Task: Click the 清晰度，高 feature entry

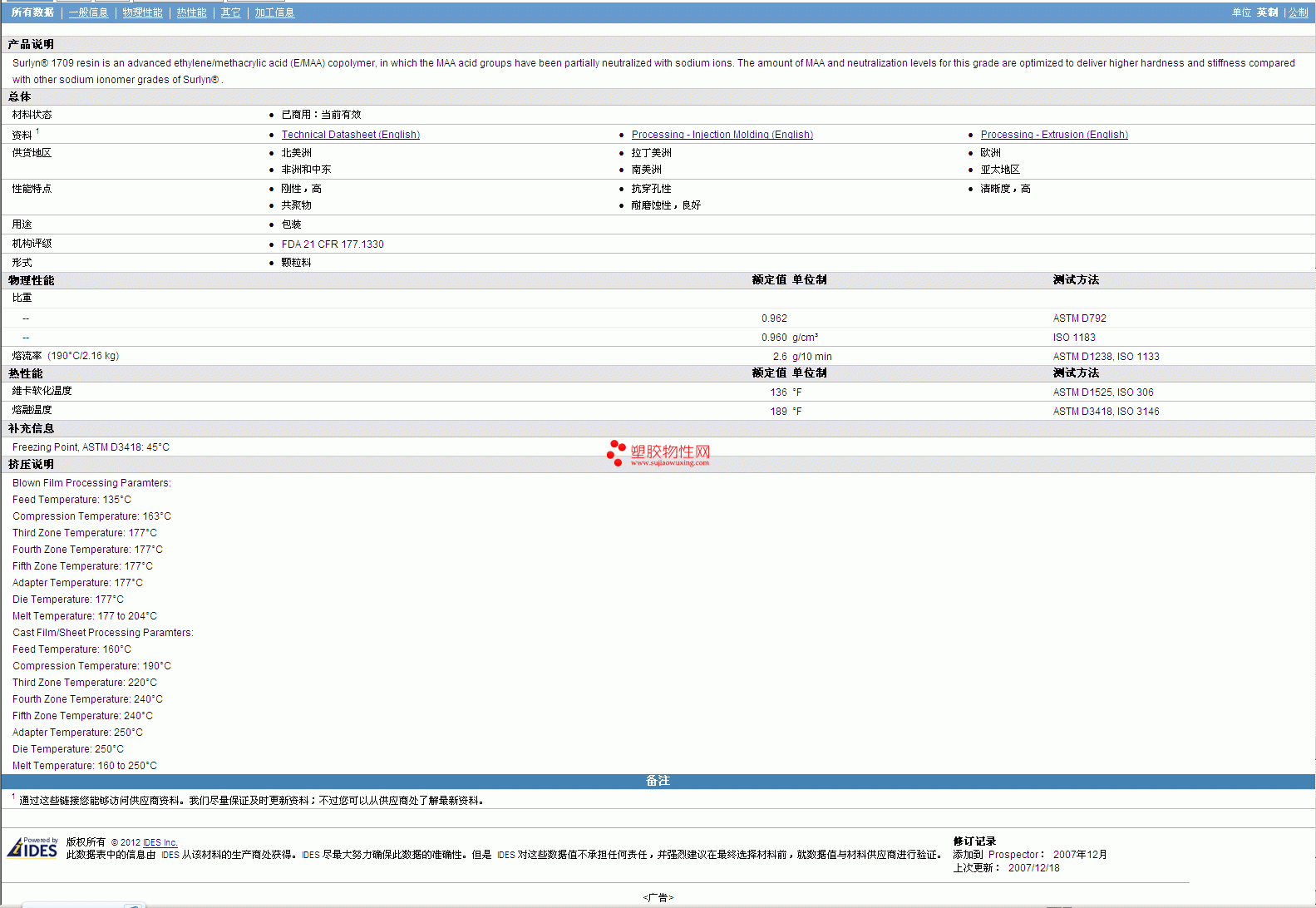Action: pos(1005,189)
